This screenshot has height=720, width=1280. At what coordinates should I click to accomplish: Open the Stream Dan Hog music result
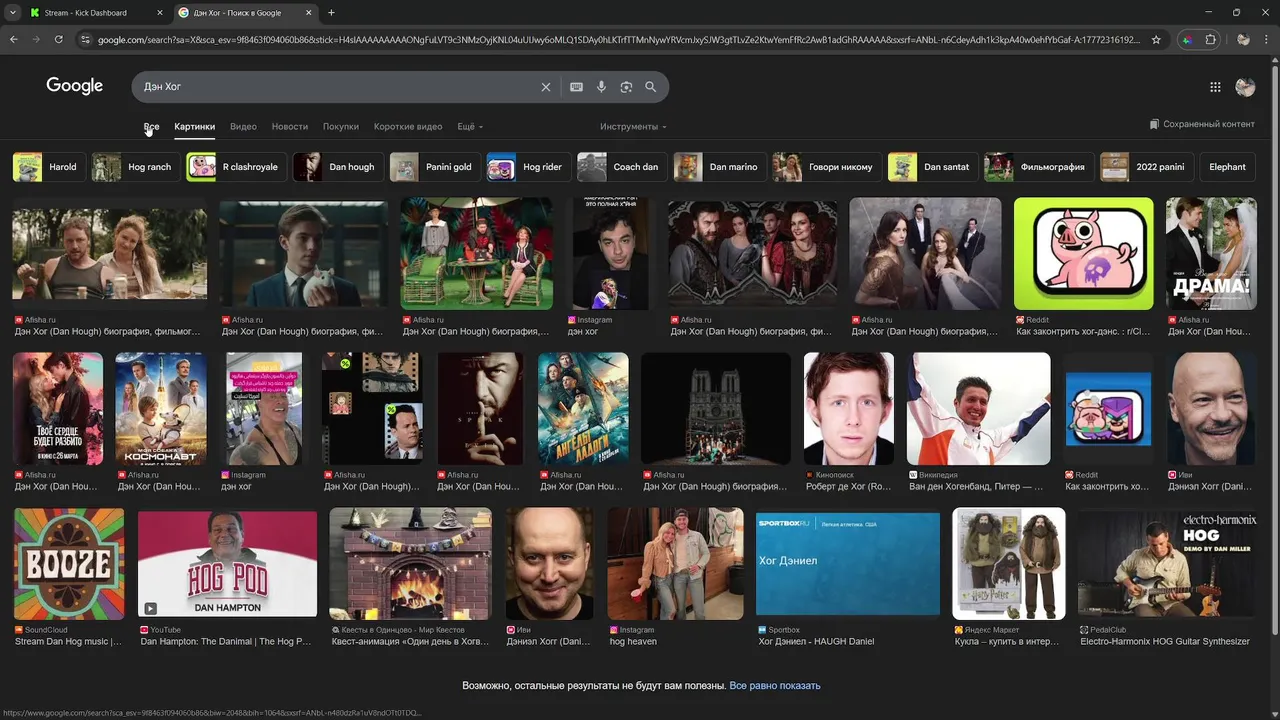pyautogui.click(x=68, y=641)
